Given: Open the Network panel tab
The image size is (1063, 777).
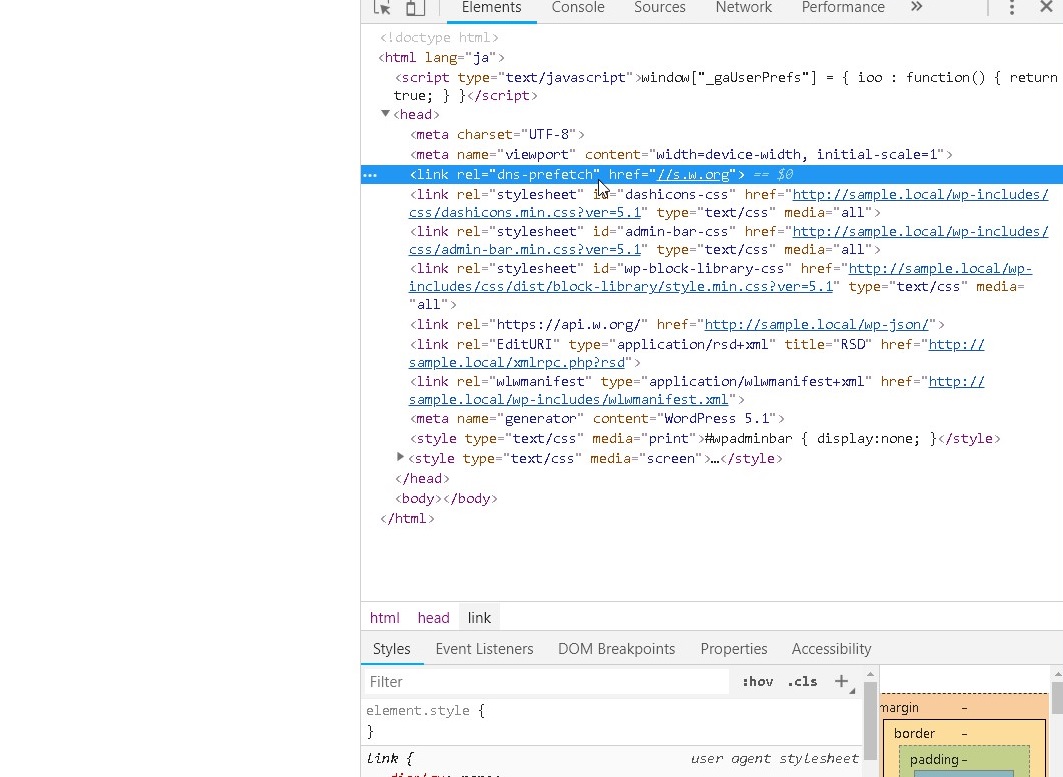Looking at the screenshot, I should tap(743, 8).
